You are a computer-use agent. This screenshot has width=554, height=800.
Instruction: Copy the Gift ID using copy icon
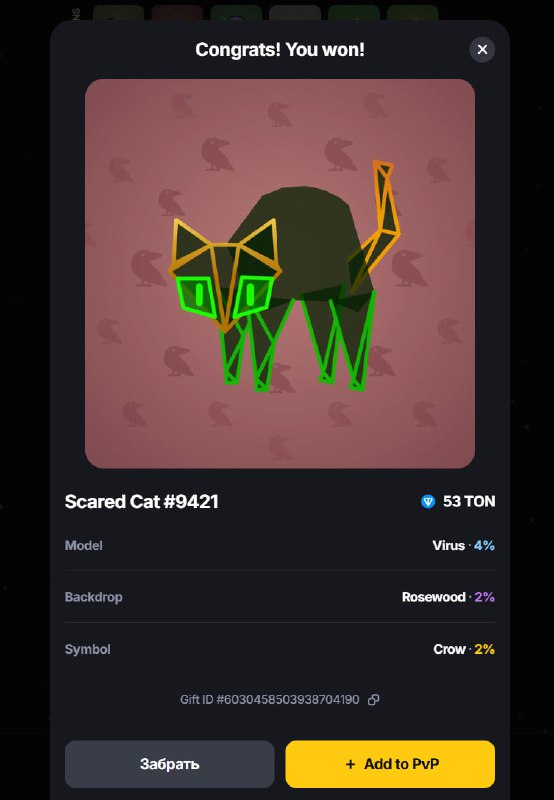[373, 699]
